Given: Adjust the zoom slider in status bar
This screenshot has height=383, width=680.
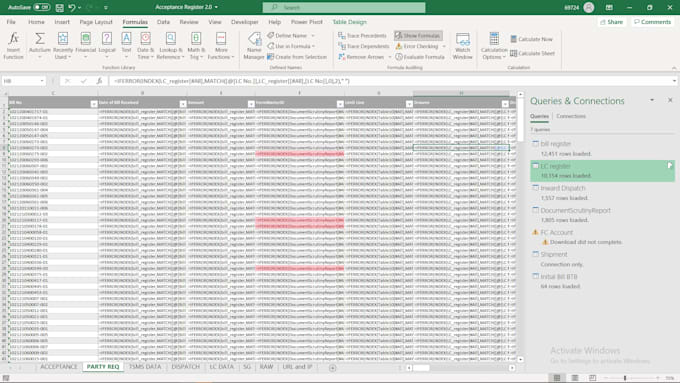Looking at the screenshot, I should click(x=625, y=378).
